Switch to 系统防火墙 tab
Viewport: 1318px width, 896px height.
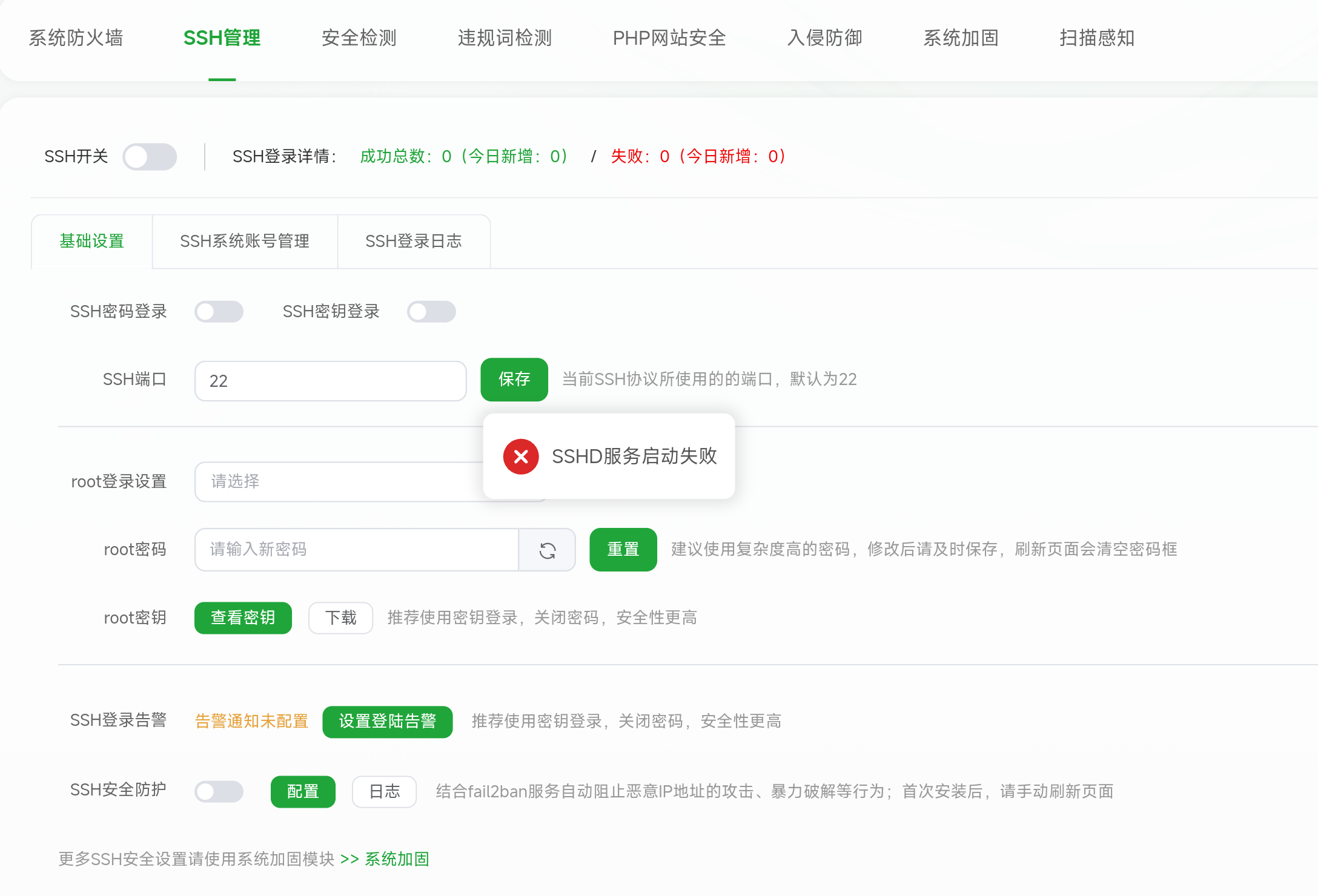(76, 38)
